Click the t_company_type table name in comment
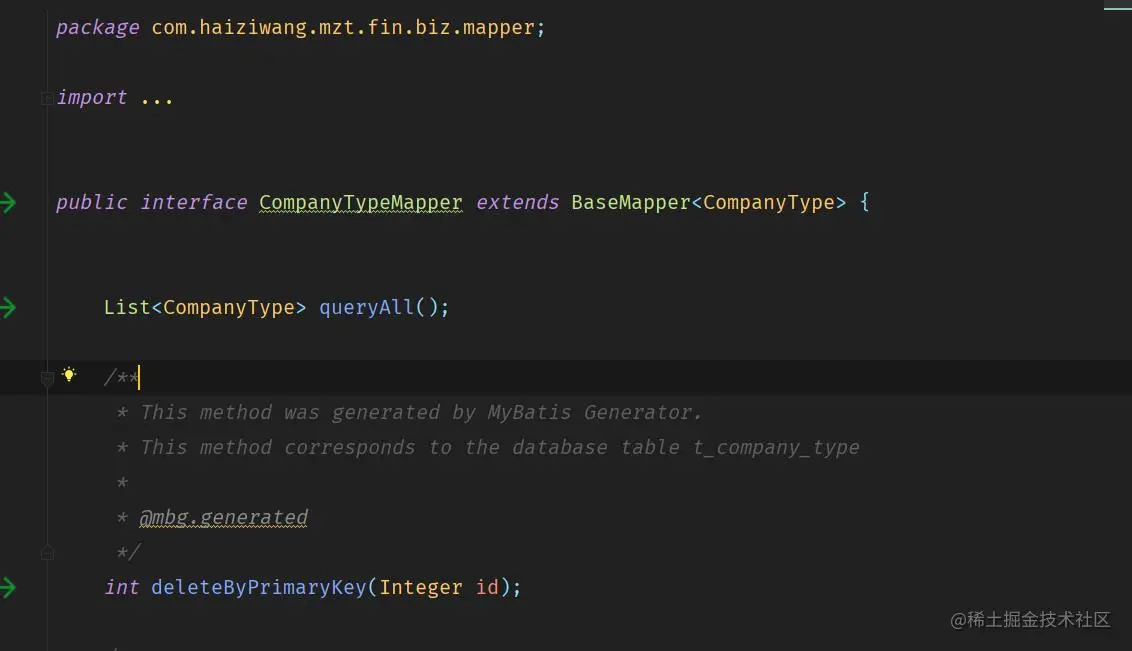 coord(776,447)
